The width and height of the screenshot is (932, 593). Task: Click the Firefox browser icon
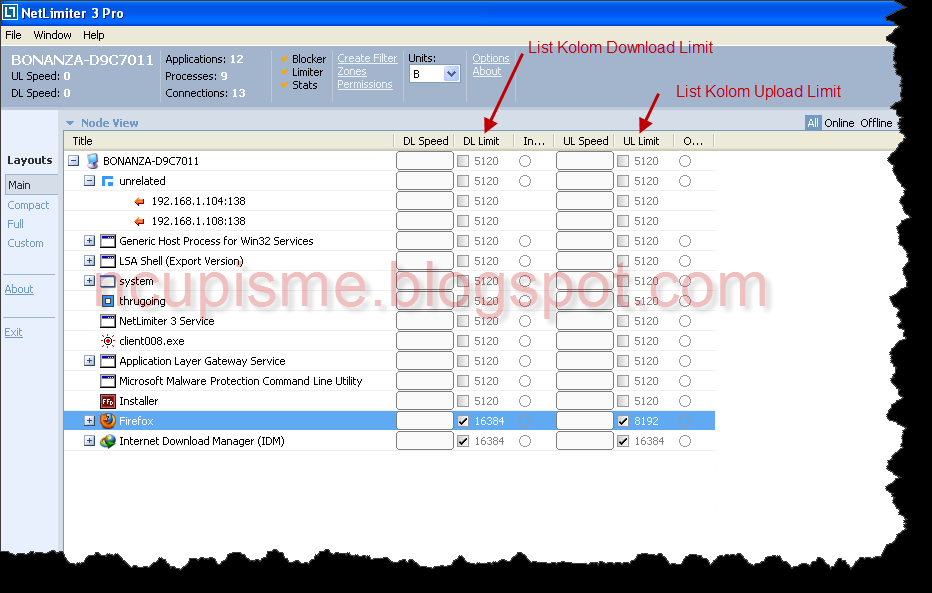click(x=108, y=421)
